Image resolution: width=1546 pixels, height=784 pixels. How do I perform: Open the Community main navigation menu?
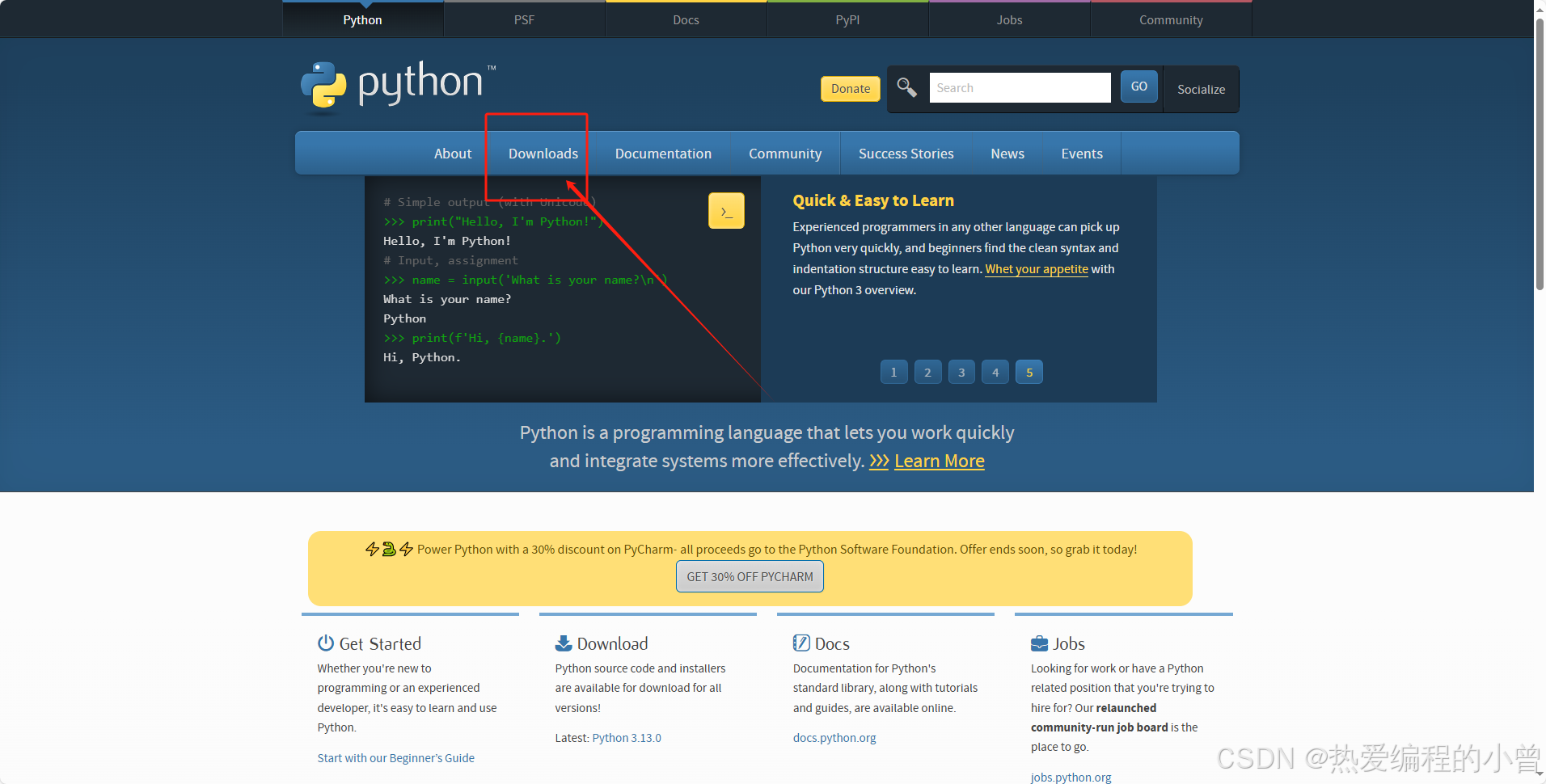[x=785, y=154]
